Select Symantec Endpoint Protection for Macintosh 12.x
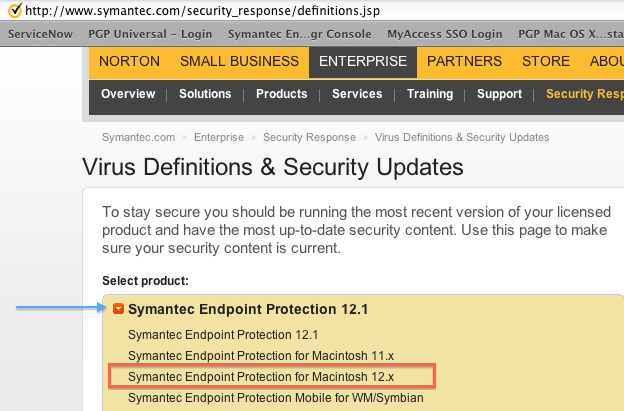Viewport: 624px width, 411px height. [x=261, y=376]
